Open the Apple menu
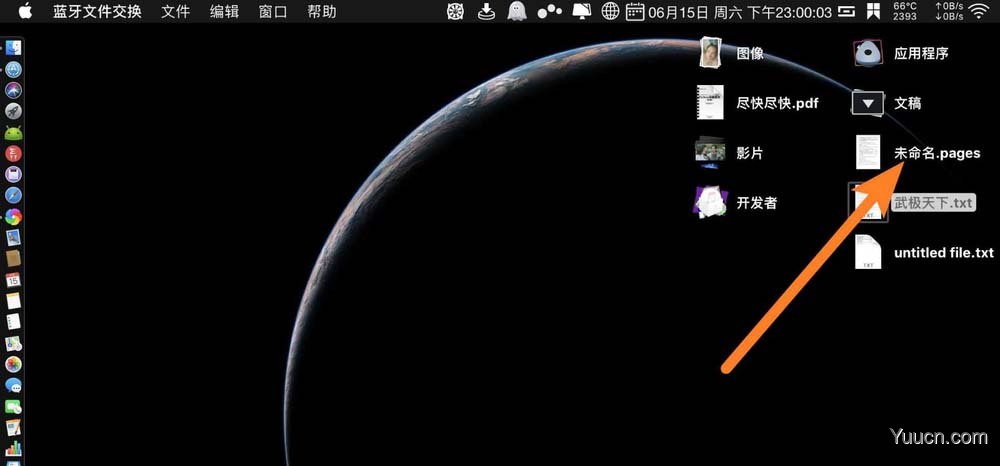 pos(24,11)
